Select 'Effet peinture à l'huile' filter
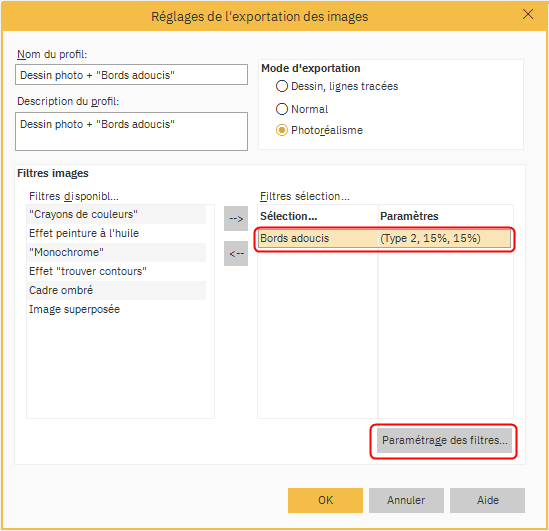 pyautogui.click(x=116, y=233)
